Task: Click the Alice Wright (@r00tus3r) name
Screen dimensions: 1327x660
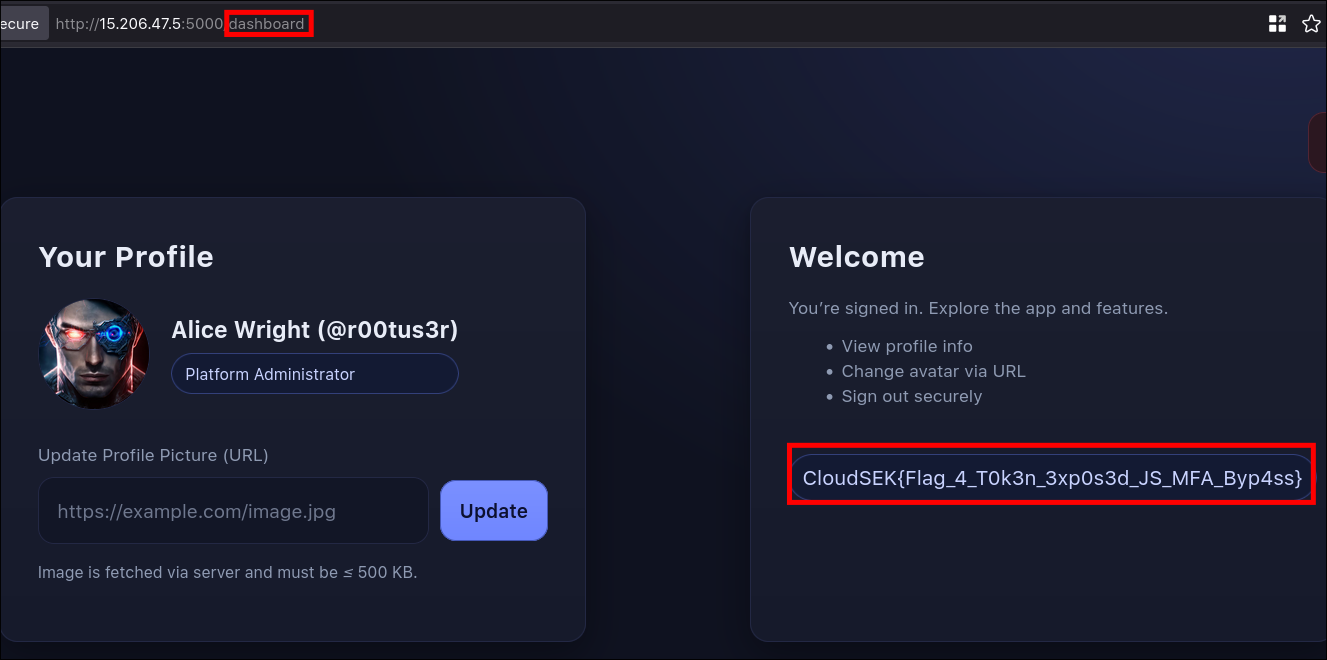Action: [x=314, y=330]
